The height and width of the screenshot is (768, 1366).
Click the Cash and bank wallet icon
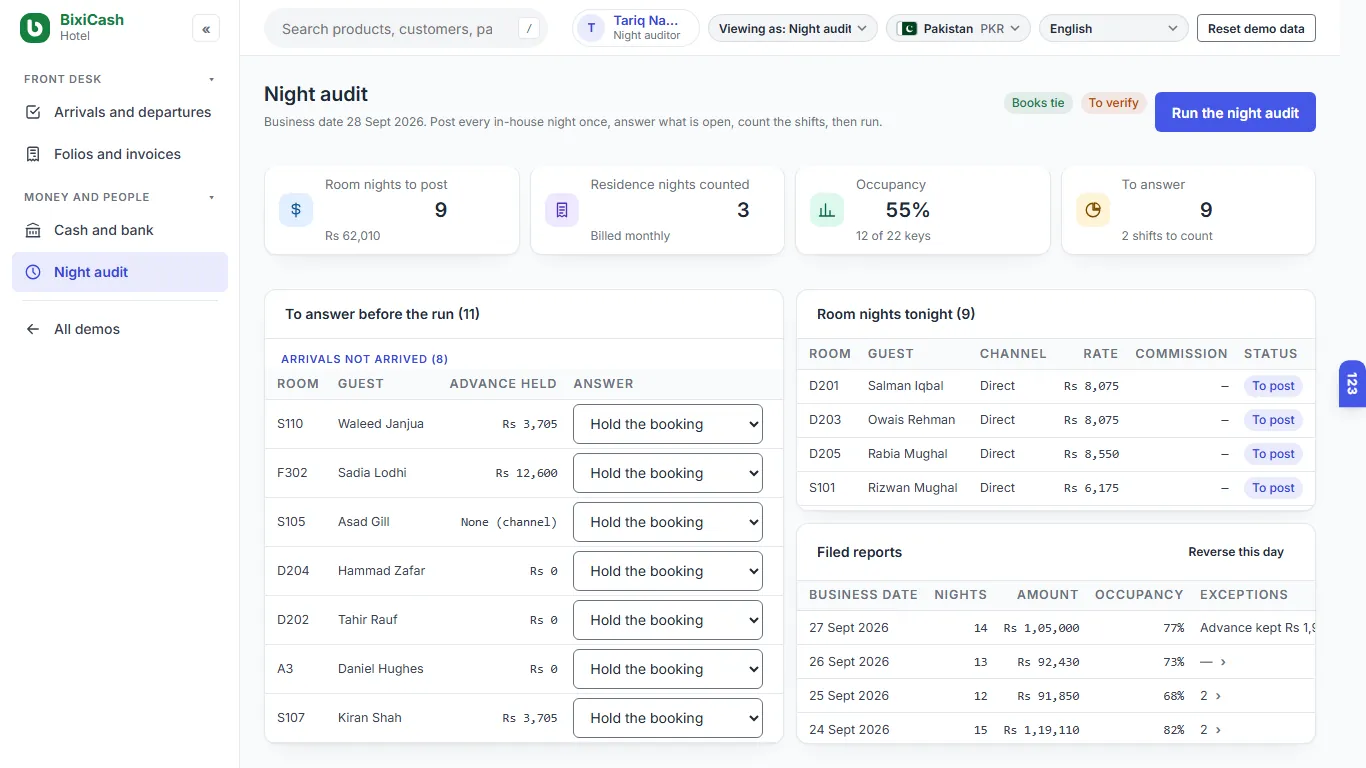[33, 230]
